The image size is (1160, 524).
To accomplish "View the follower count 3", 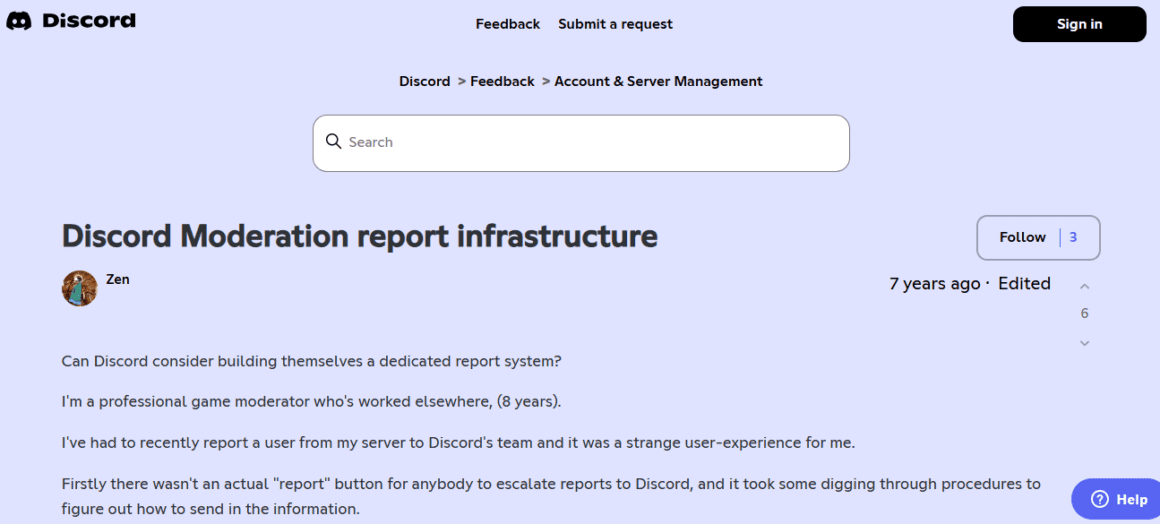I will pos(1073,238).
